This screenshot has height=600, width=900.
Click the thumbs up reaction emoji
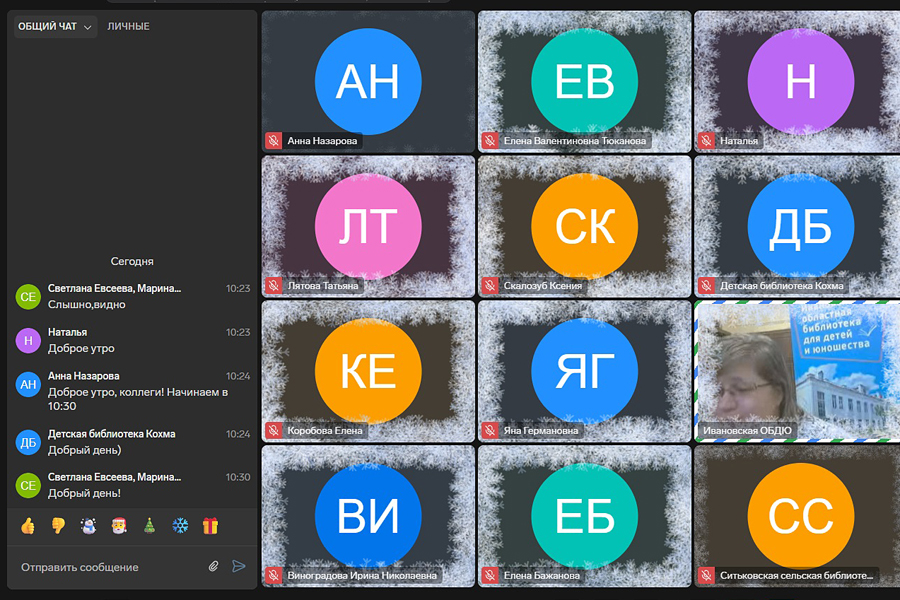28,525
